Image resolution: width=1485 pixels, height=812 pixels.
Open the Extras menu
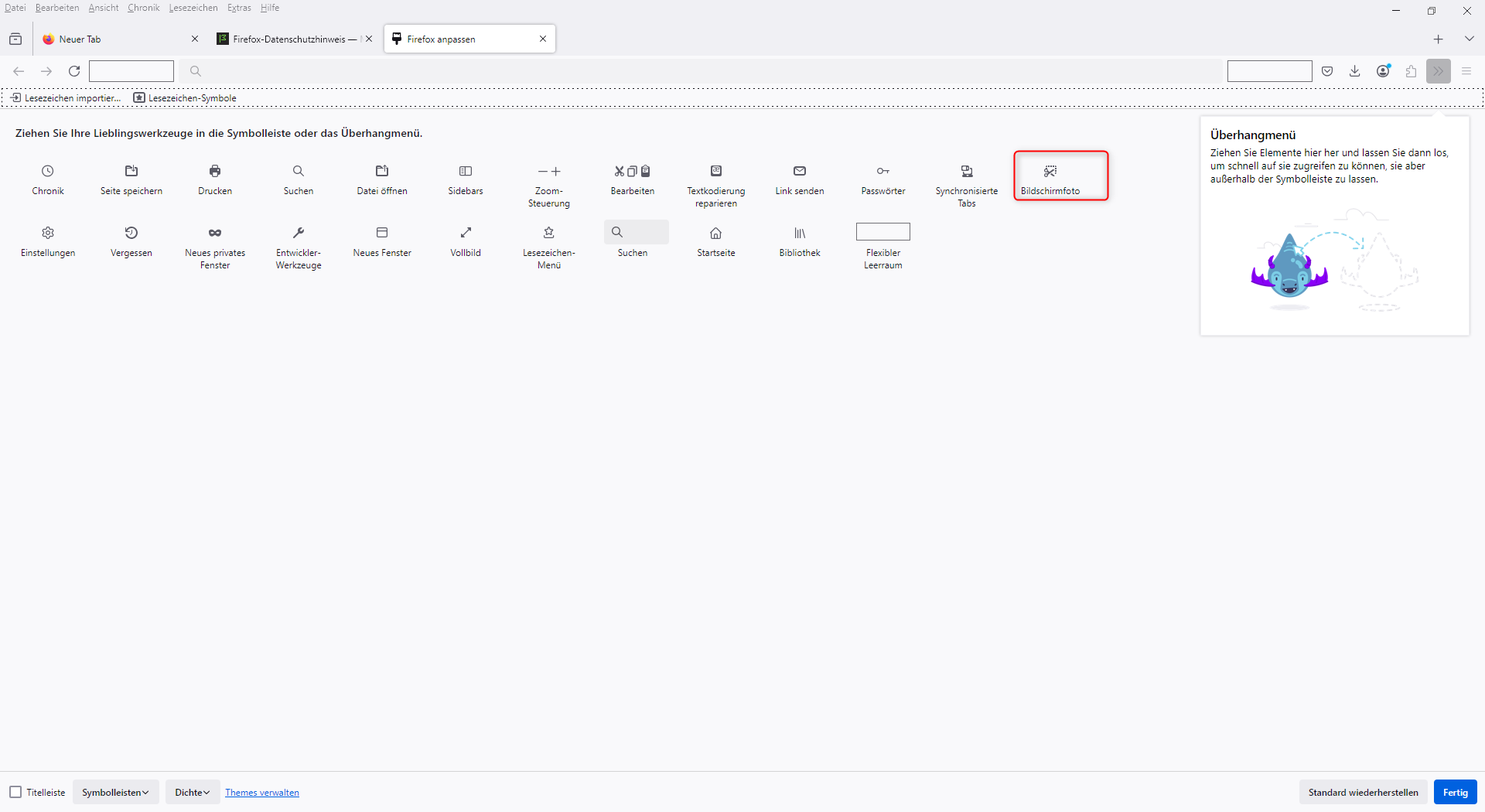click(239, 8)
